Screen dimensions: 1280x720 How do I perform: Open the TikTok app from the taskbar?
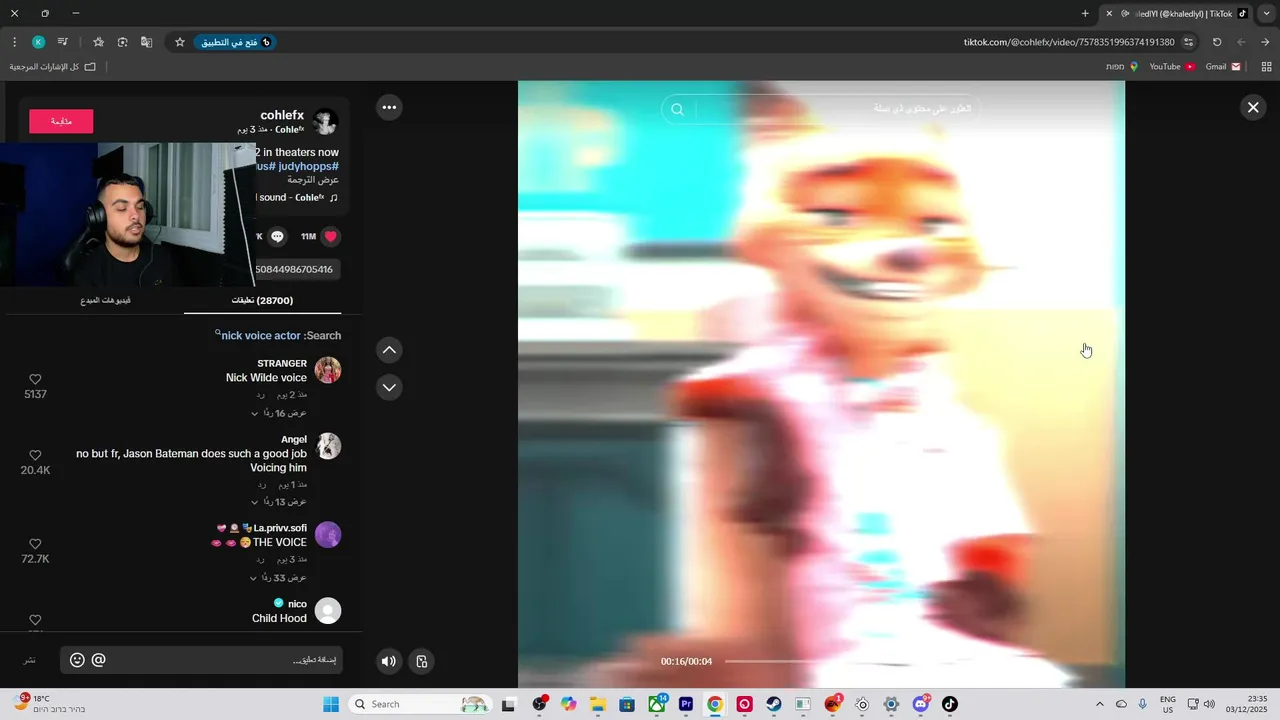point(950,704)
